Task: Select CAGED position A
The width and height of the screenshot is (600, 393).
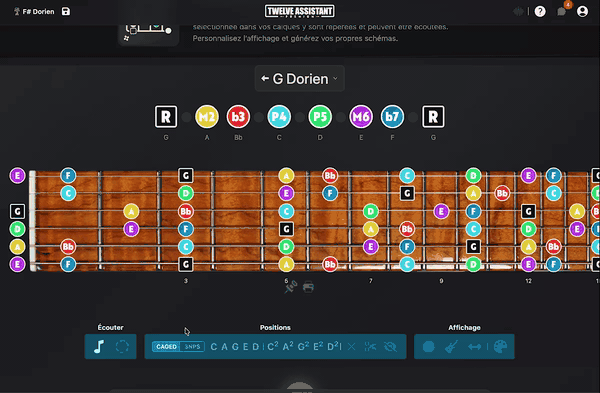Action: 224,347
